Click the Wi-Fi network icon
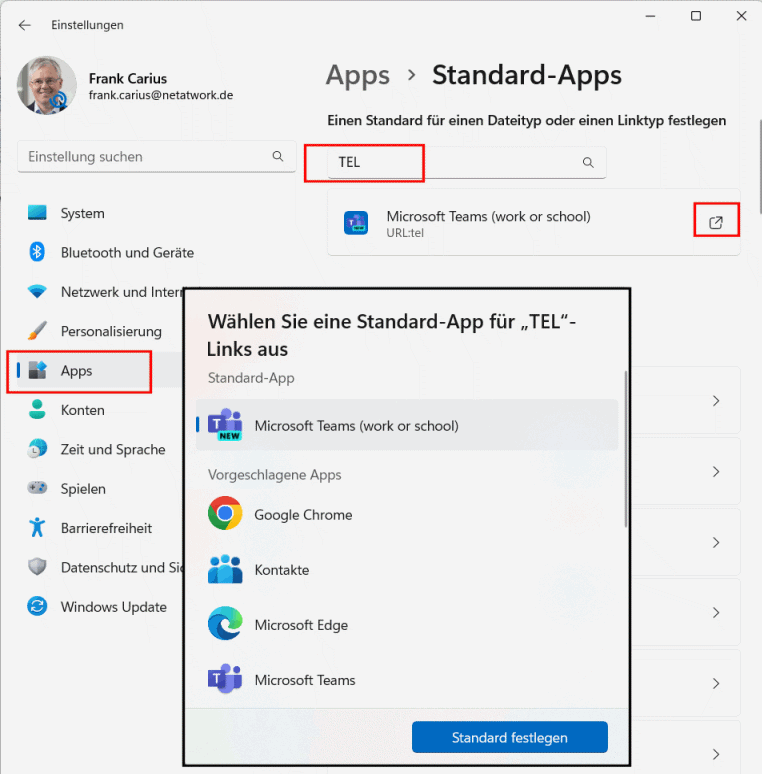Viewport: 762px width, 774px height. tap(37, 291)
